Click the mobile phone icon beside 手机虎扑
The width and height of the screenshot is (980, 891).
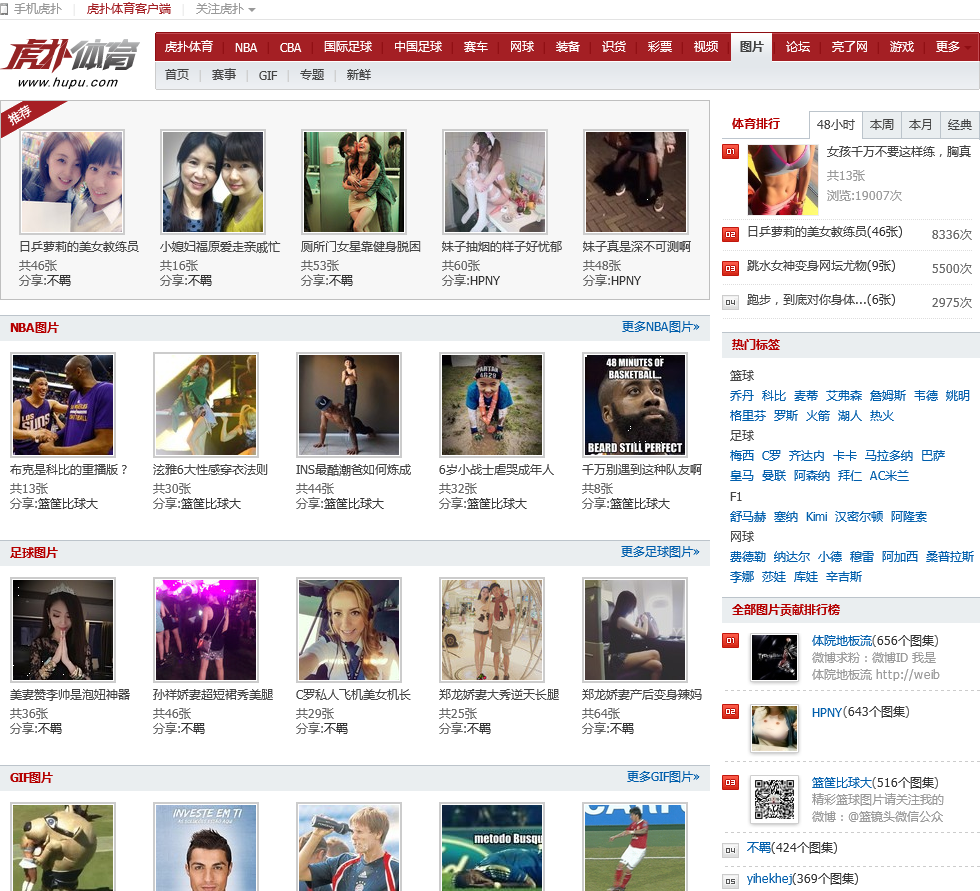(4, 9)
